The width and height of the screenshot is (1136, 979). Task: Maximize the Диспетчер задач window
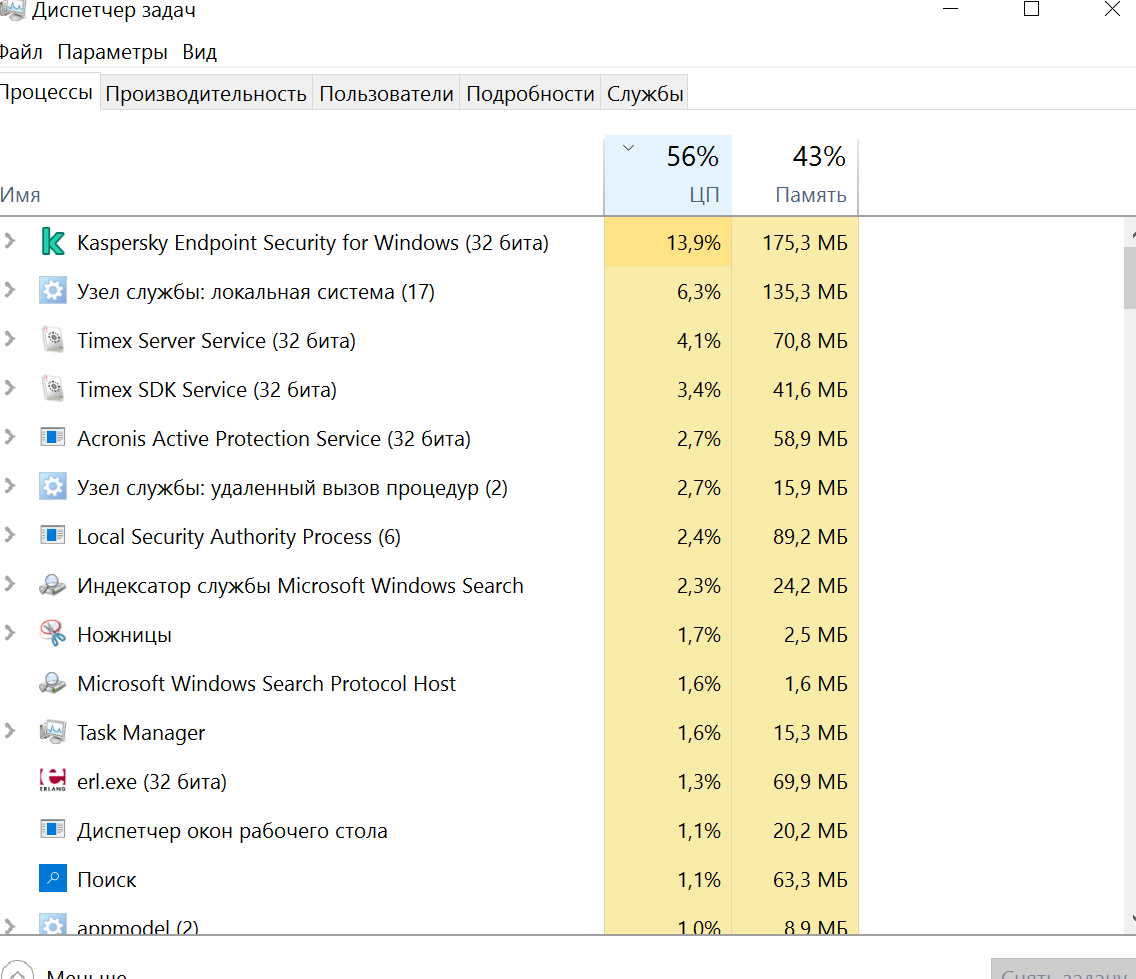pyautogui.click(x=1031, y=9)
